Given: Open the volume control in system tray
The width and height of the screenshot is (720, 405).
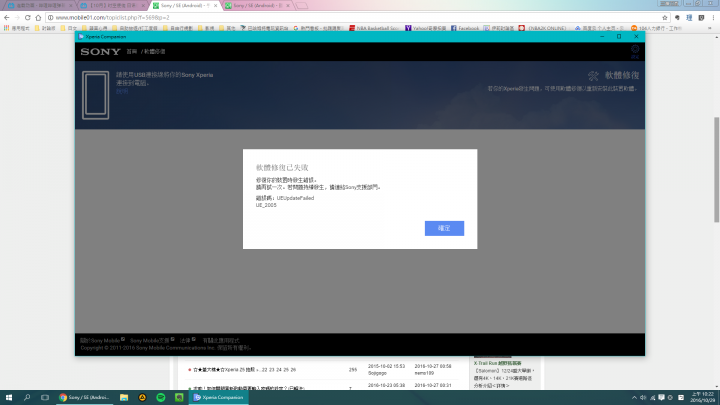Looking at the screenshot, I should (x=643, y=398).
